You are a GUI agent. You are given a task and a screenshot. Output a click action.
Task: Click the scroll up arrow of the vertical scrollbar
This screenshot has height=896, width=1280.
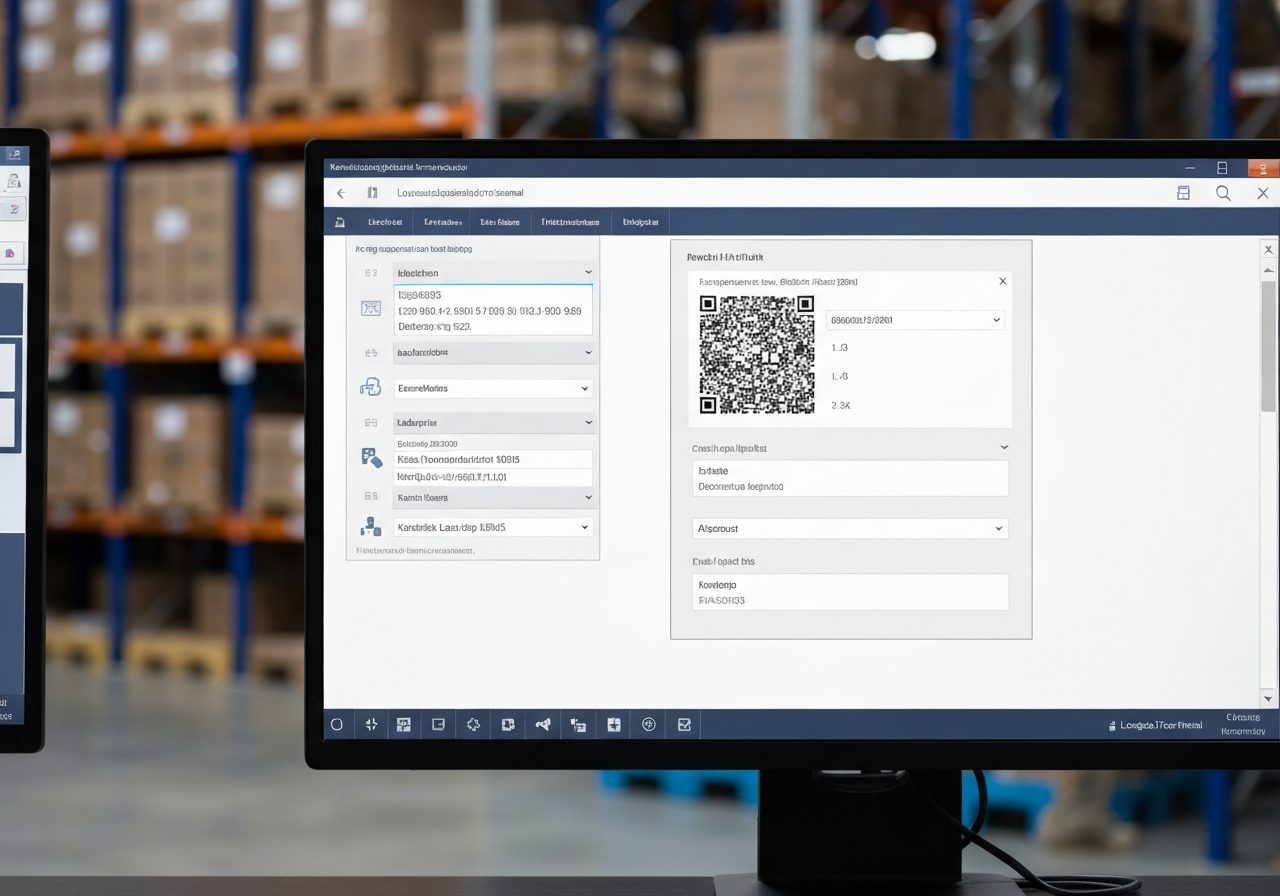(1269, 269)
